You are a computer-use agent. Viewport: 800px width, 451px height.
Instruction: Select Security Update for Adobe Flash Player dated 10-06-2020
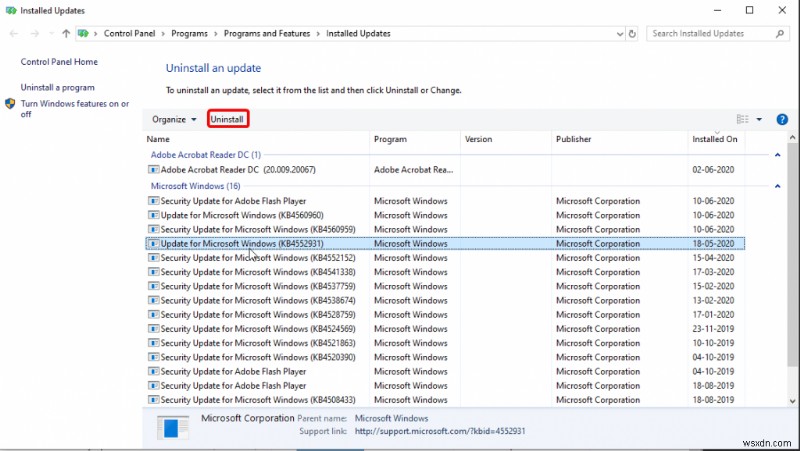[445, 201]
